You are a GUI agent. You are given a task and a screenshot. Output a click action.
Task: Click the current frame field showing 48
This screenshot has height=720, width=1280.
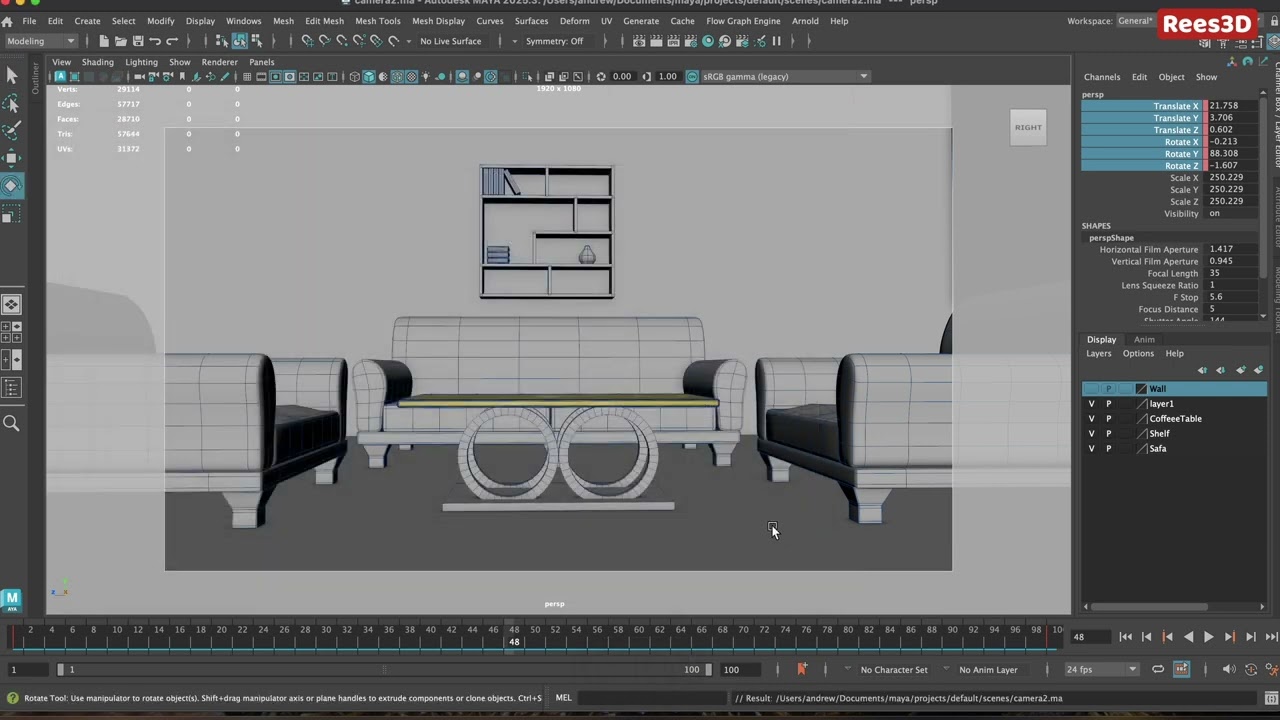coord(1089,637)
